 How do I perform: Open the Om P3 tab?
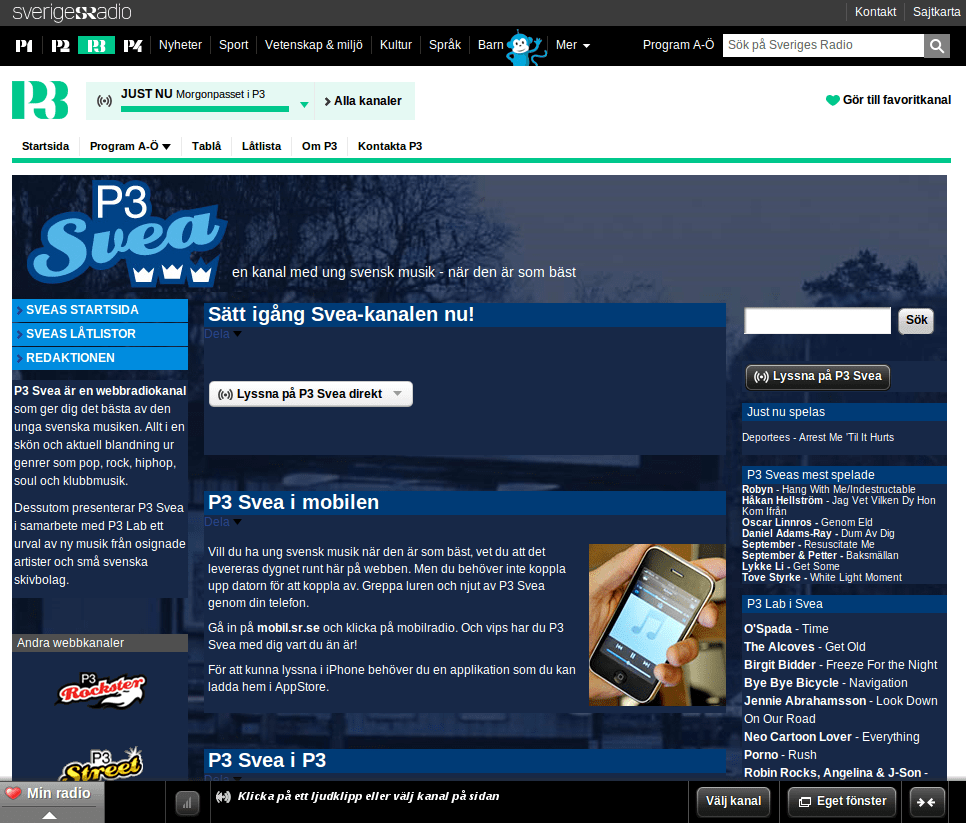(x=319, y=146)
